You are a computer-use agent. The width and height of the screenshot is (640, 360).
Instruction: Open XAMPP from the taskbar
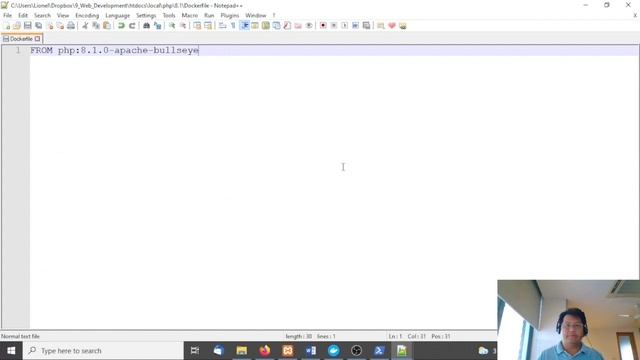click(x=288, y=351)
